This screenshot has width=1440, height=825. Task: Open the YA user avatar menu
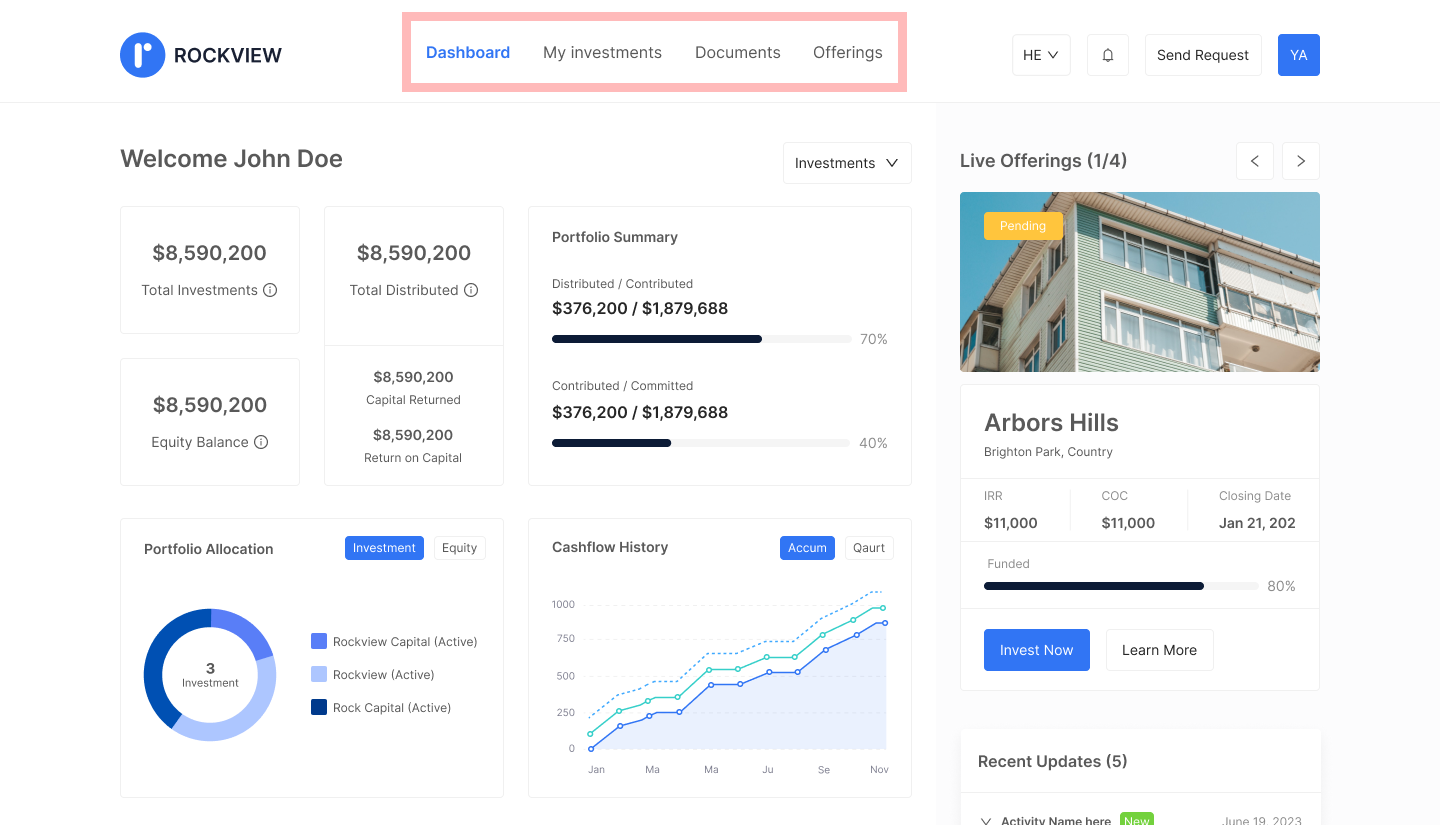(x=1299, y=55)
